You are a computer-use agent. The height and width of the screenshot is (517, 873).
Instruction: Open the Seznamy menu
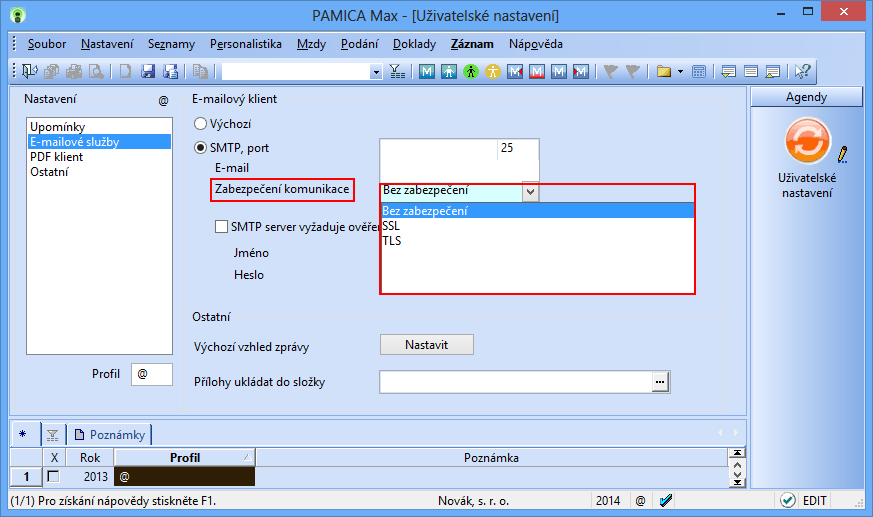pyautogui.click(x=171, y=44)
